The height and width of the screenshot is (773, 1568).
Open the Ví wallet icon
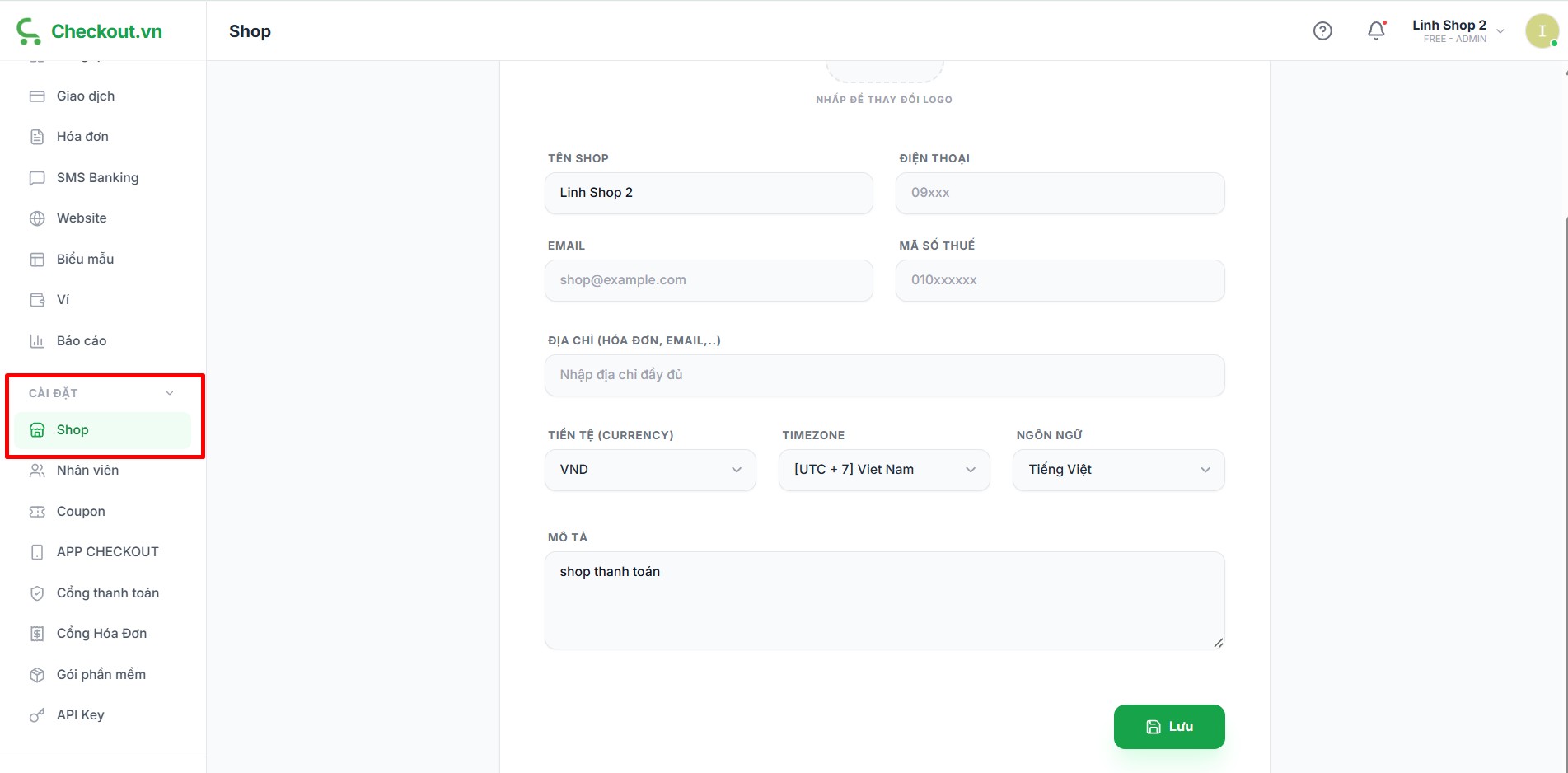point(37,300)
